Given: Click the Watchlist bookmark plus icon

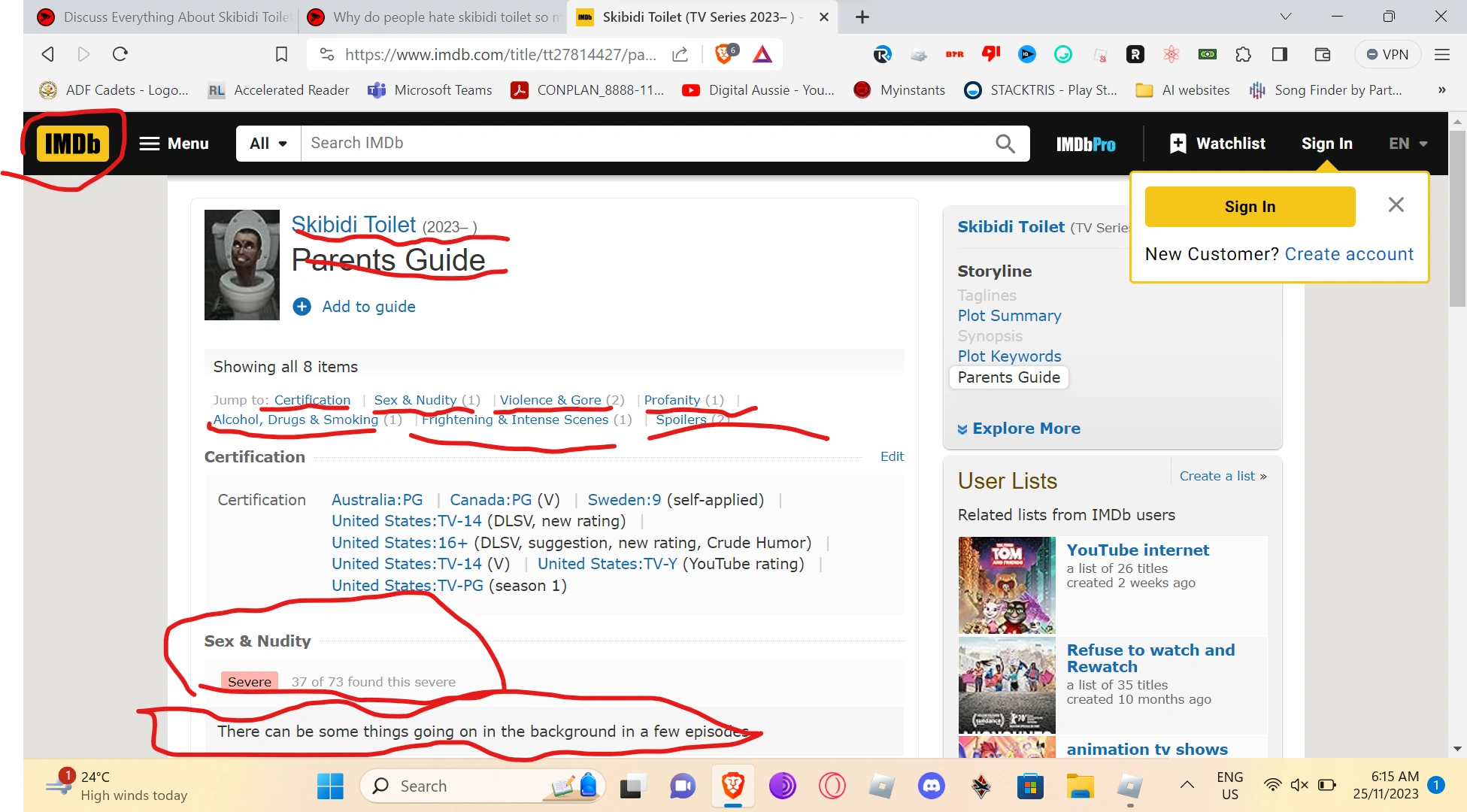Looking at the screenshot, I should (x=1178, y=143).
